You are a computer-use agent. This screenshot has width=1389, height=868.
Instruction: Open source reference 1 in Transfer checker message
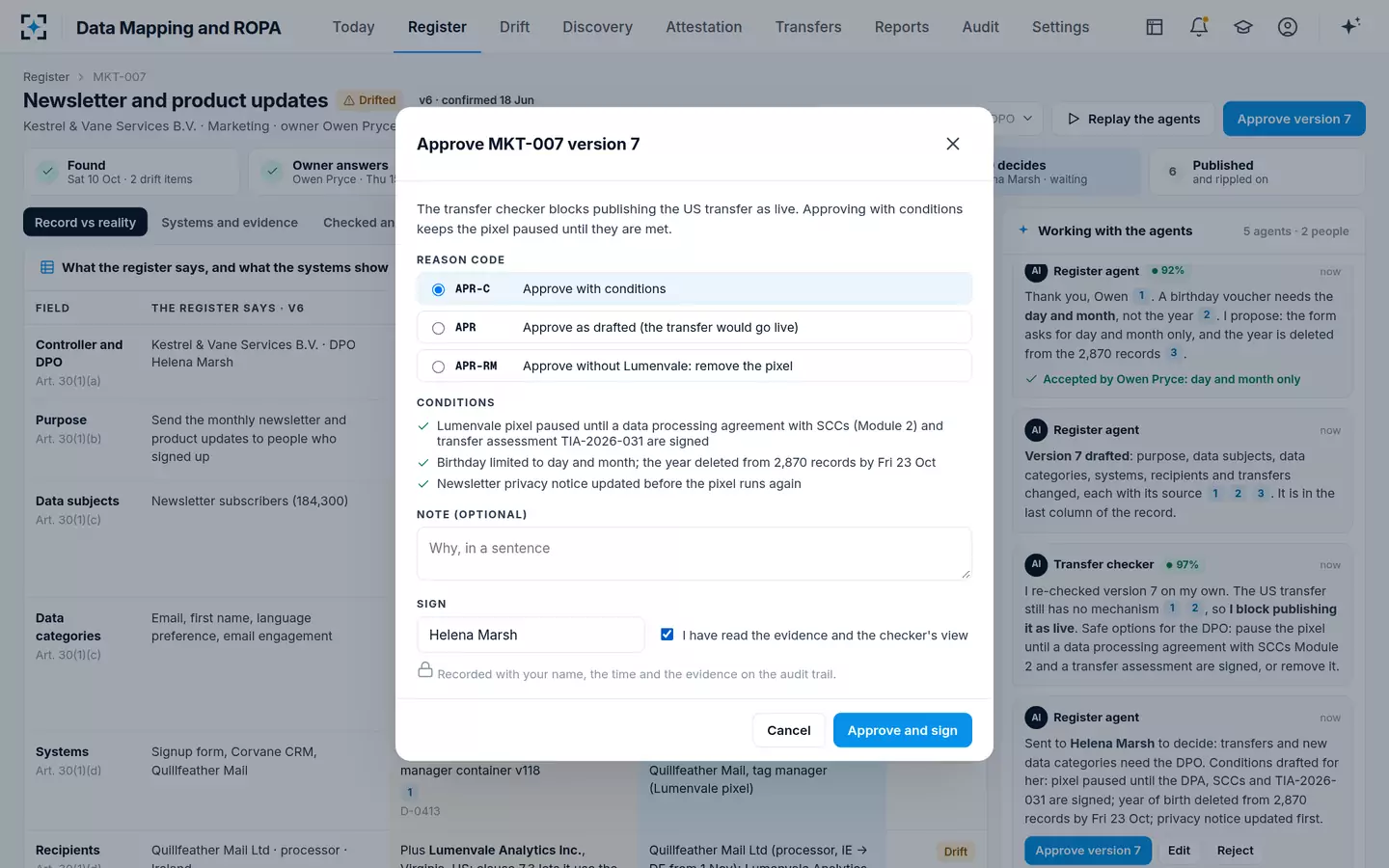[1172, 609]
